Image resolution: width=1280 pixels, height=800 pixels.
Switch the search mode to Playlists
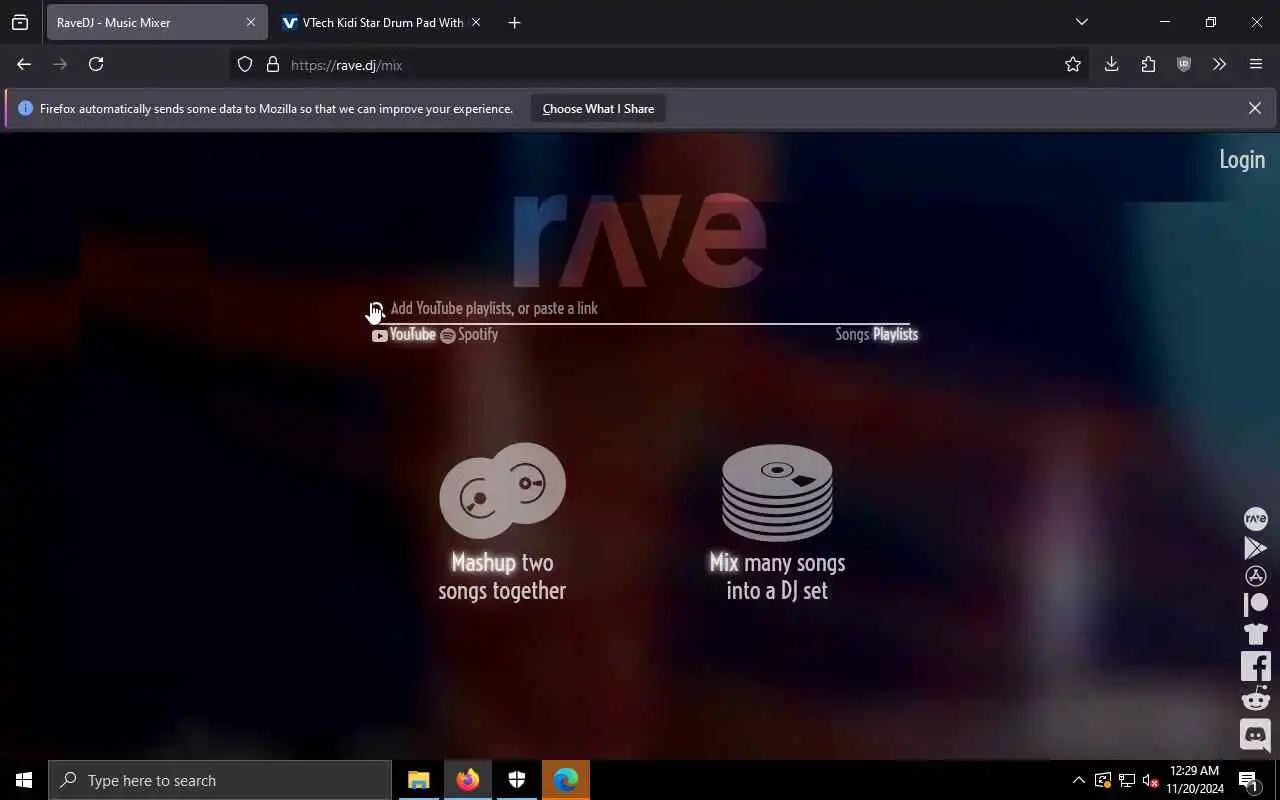coord(895,334)
